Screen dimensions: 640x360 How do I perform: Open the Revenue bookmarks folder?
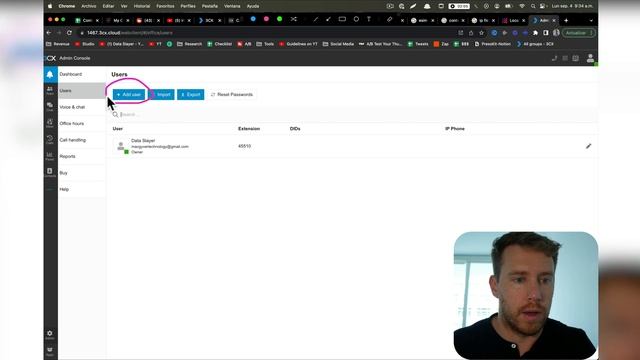(x=58, y=44)
